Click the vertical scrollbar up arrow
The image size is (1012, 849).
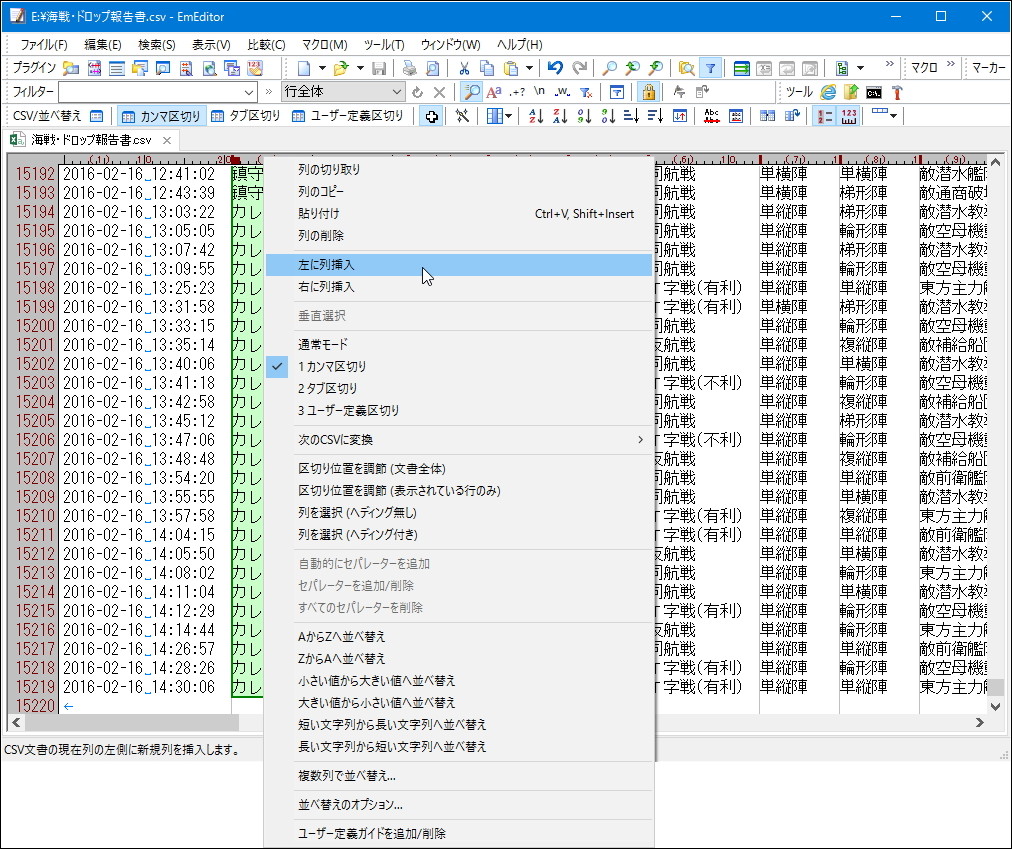(995, 162)
